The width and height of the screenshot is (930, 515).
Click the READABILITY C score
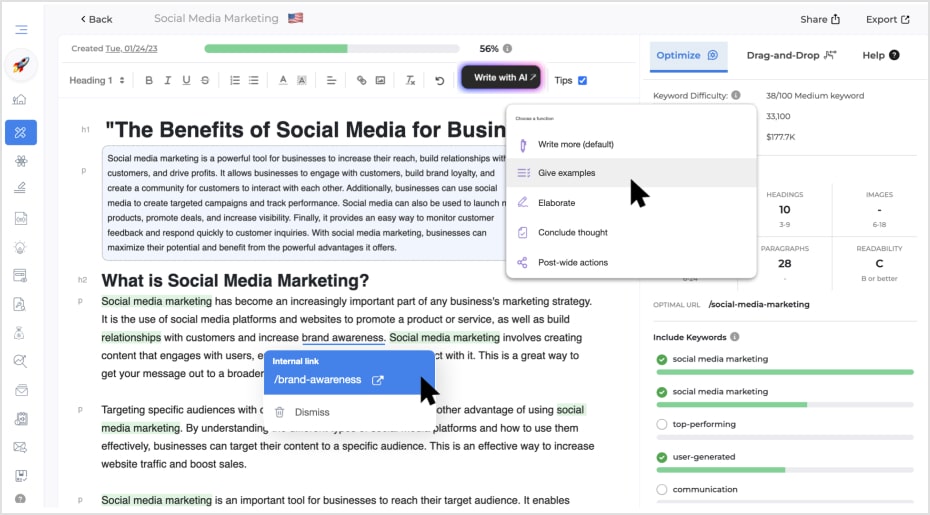[x=879, y=263]
